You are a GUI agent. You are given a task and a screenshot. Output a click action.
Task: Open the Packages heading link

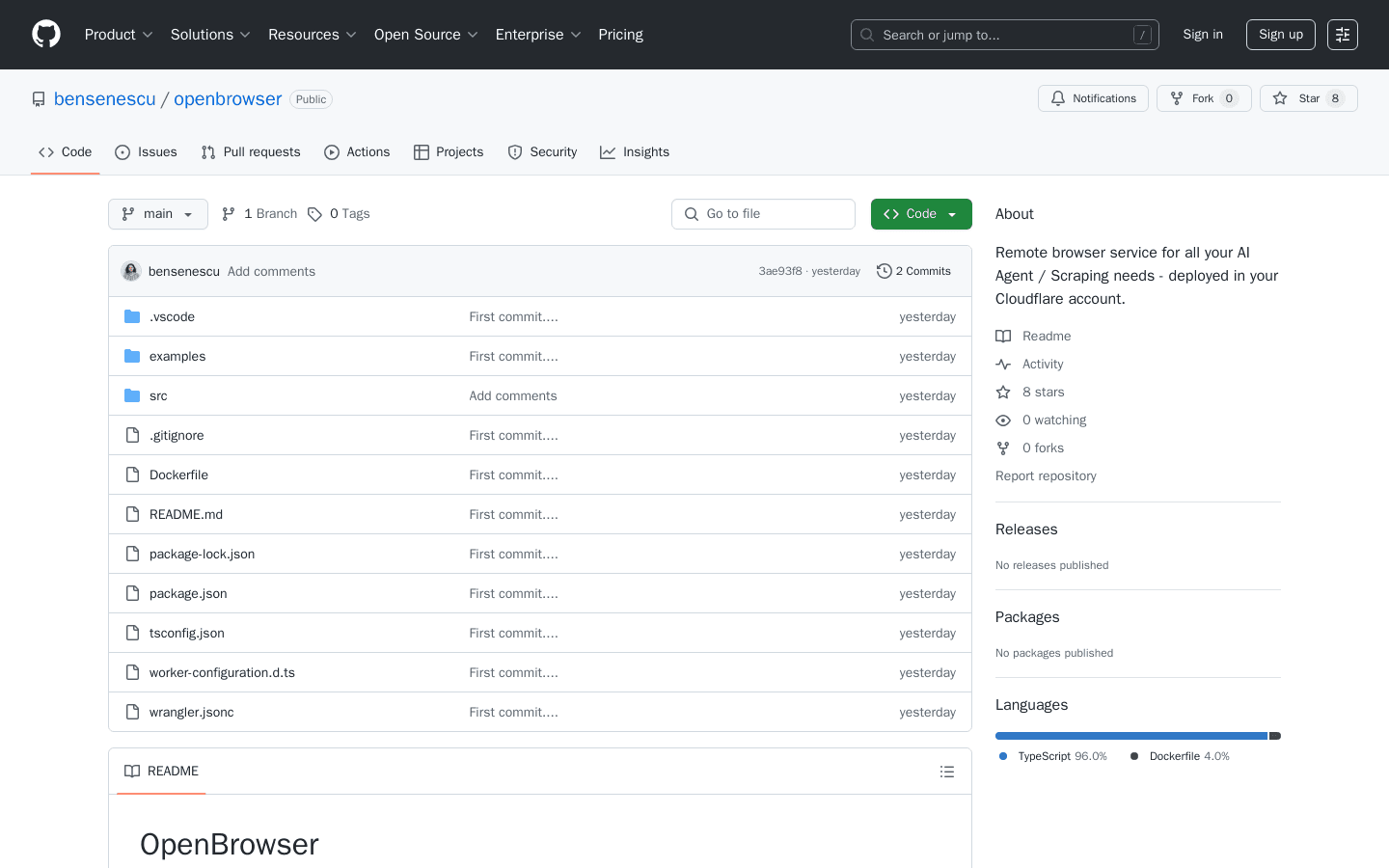click(1027, 617)
